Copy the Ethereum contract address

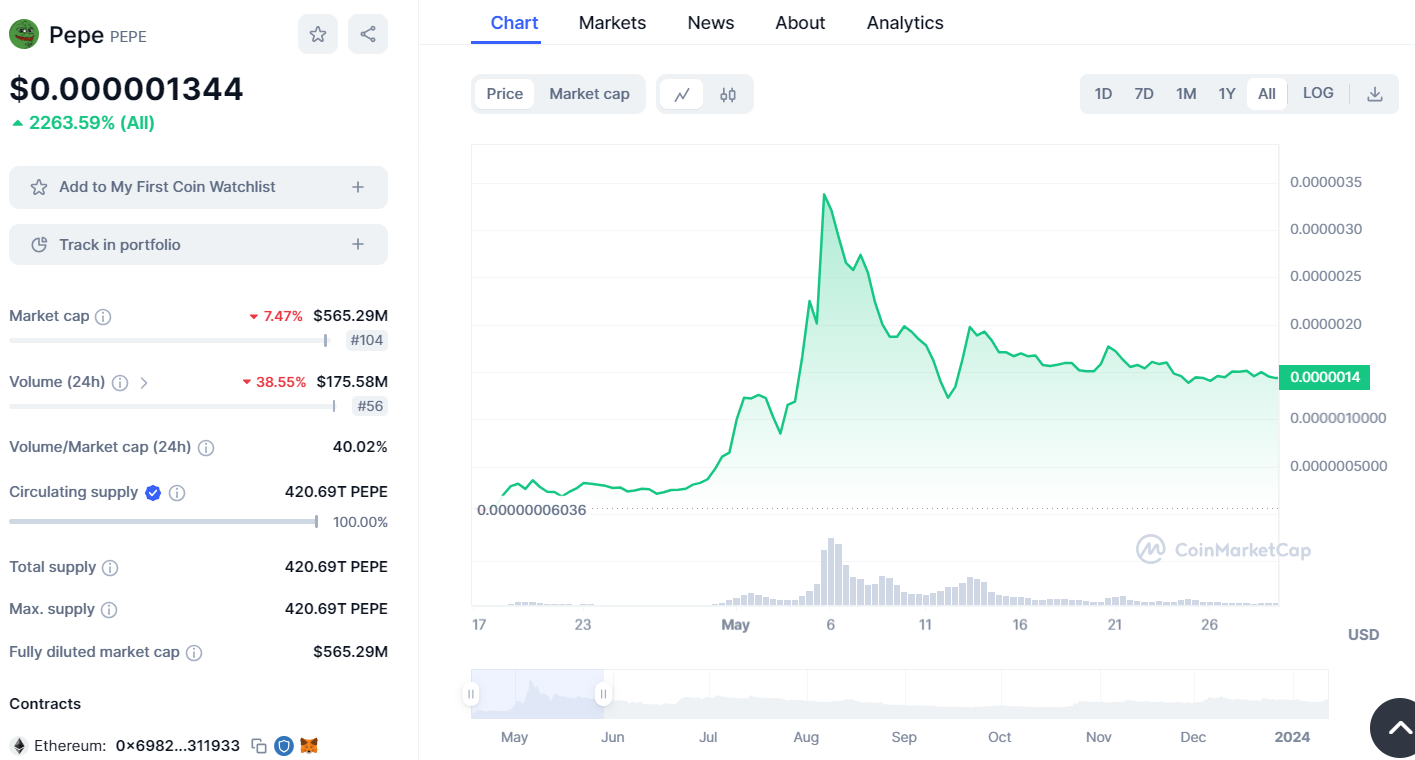click(259, 746)
